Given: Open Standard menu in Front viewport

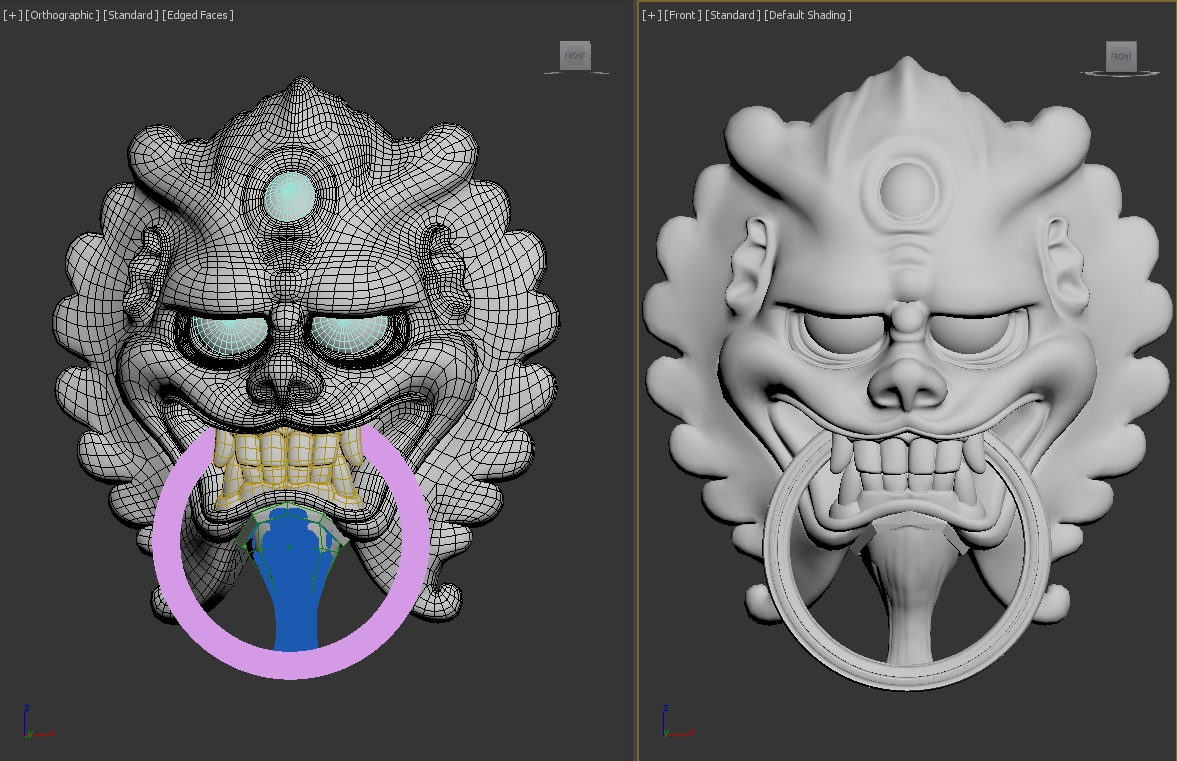Looking at the screenshot, I should (x=733, y=15).
